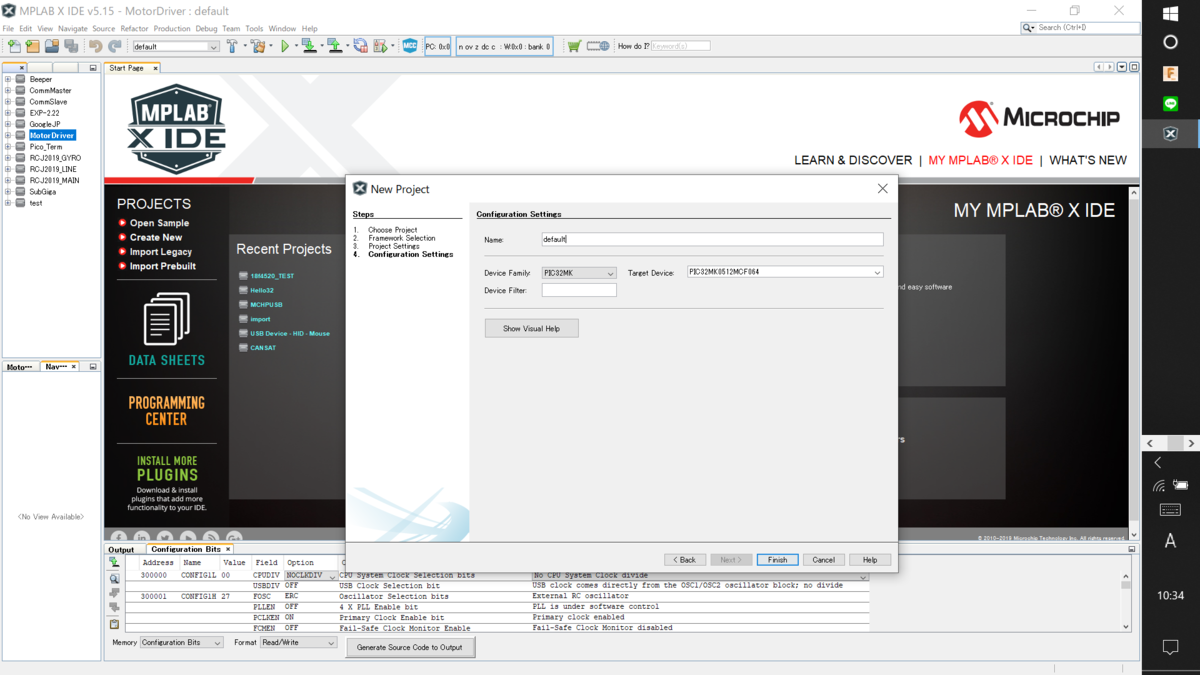The image size is (1200, 675).
Task: Expand the MotorDriver project node
Action: tap(8, 135)
